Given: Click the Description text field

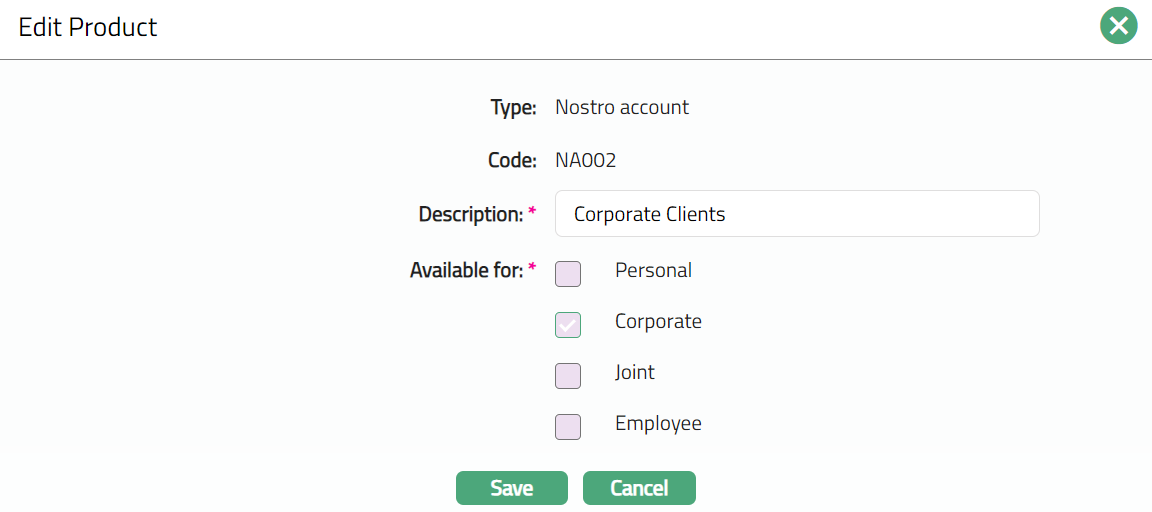Looking at the screenshot, I should point(796,214).
